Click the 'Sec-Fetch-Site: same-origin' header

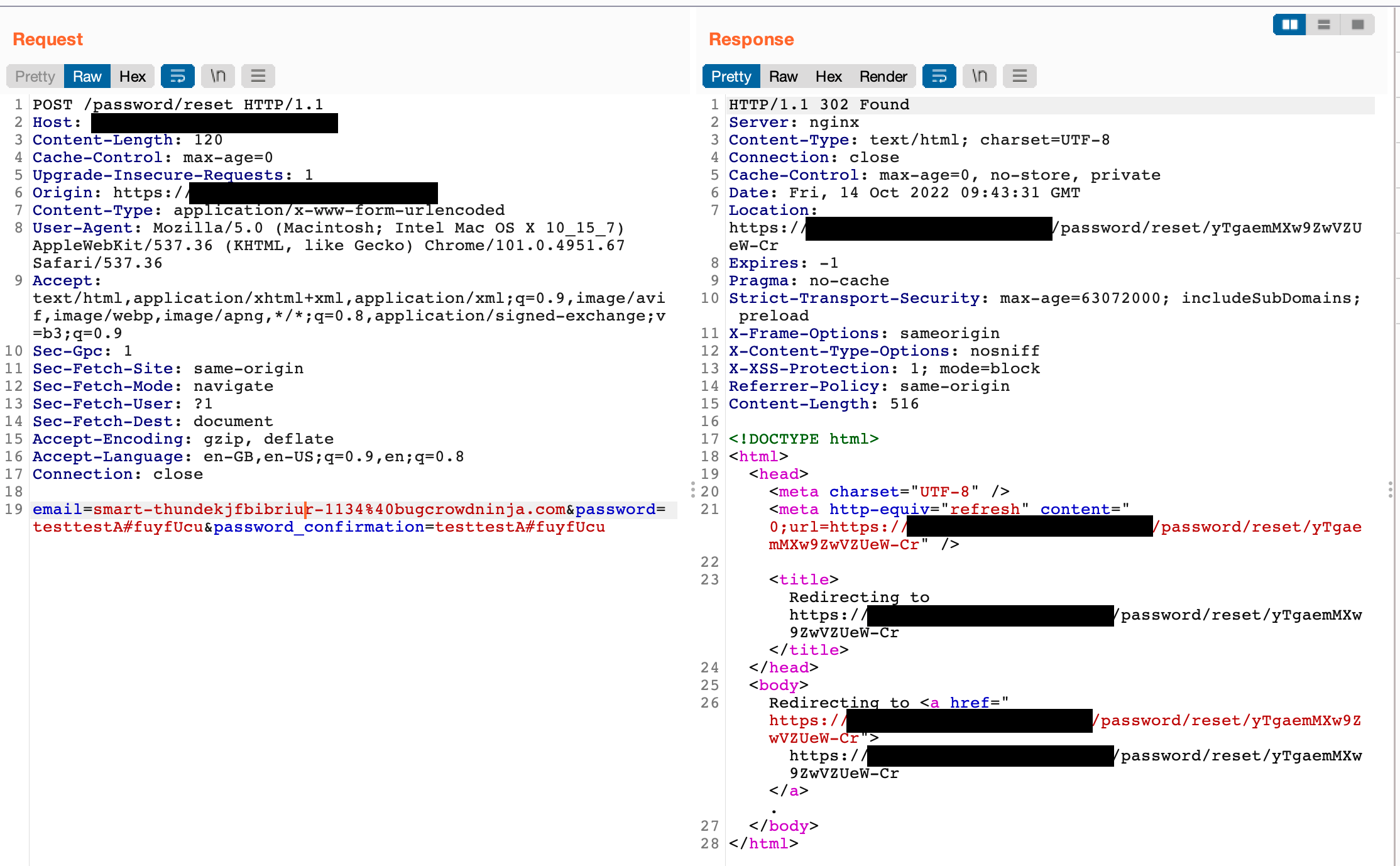(x=168, y=368)
